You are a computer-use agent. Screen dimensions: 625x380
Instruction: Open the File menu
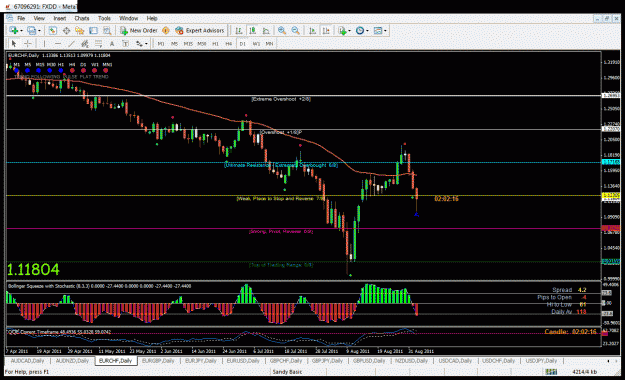(21, 18)
